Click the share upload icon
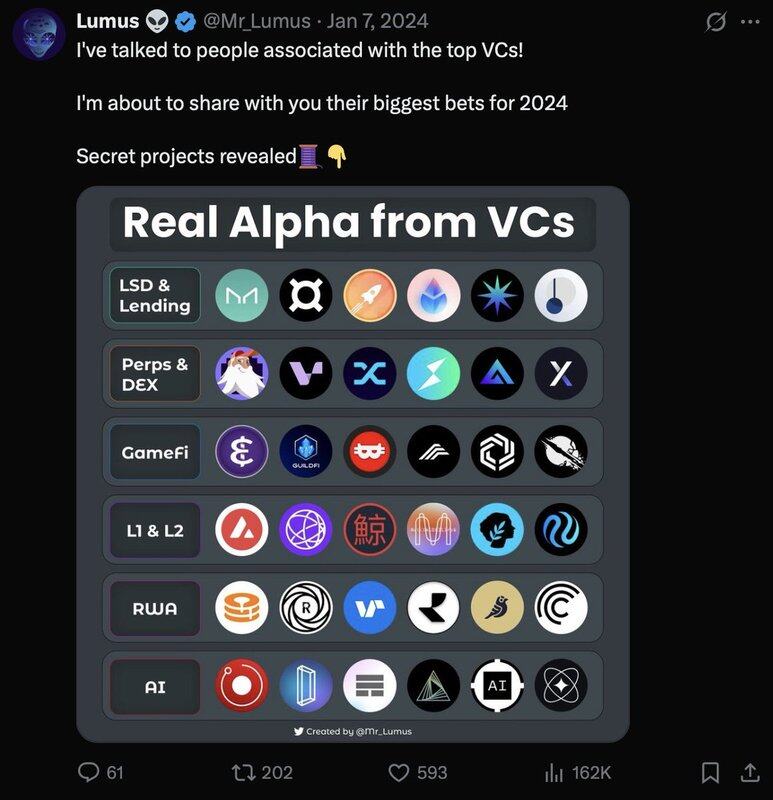This screenshot has height=800, width=773. [x=748, y=772]
